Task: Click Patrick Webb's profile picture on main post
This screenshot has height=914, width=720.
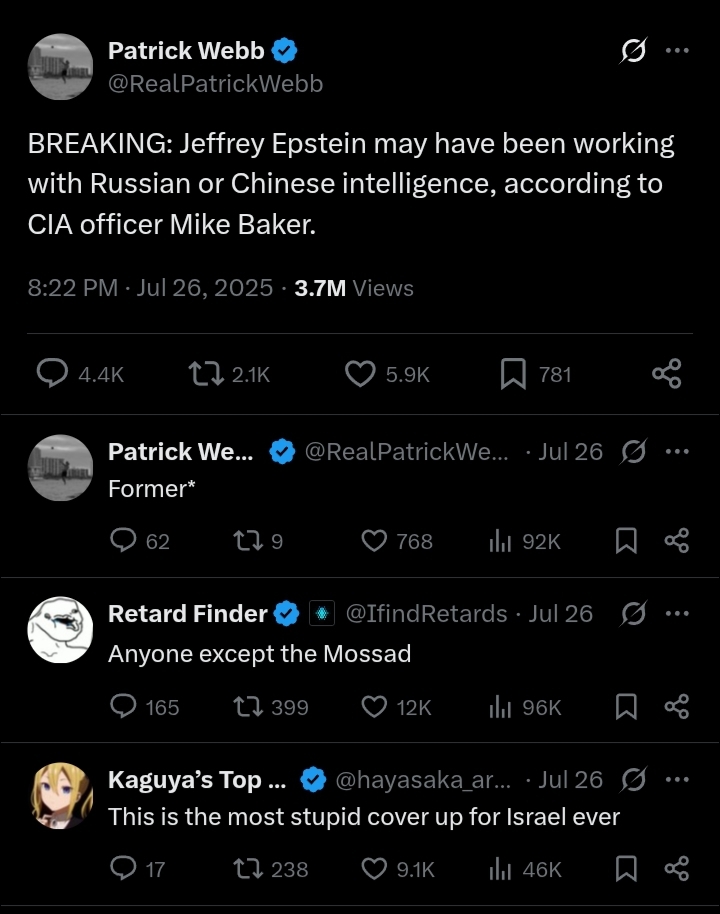Action: point(60,66)
